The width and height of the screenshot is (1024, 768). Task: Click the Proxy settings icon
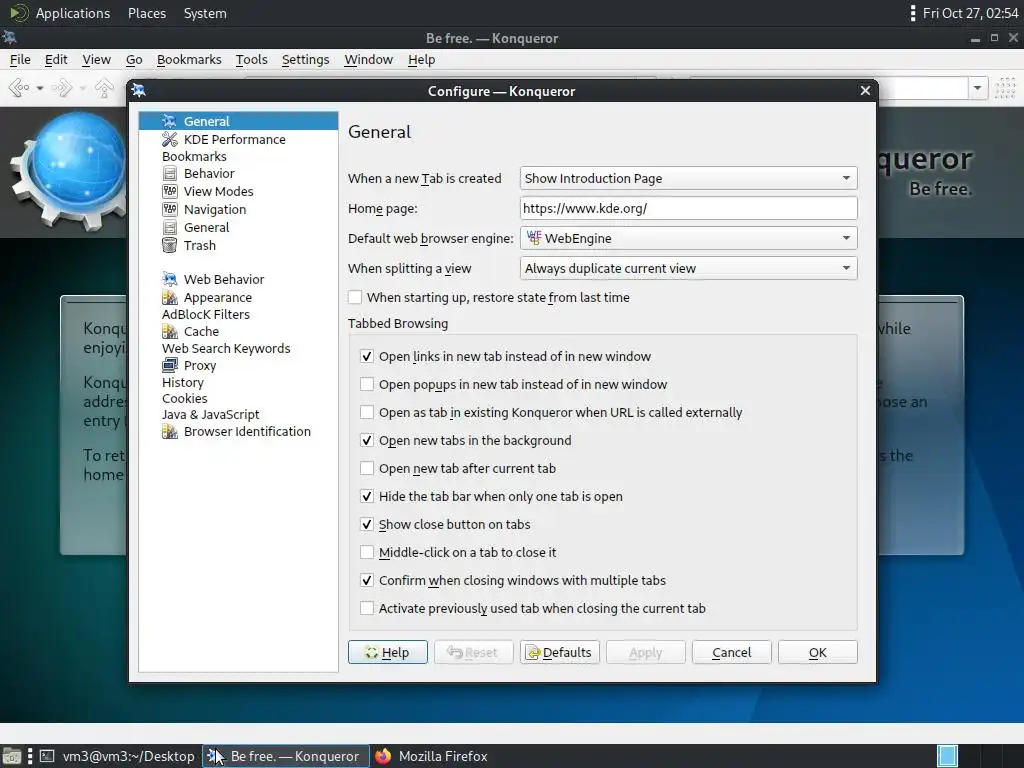(x=170, y=365)
